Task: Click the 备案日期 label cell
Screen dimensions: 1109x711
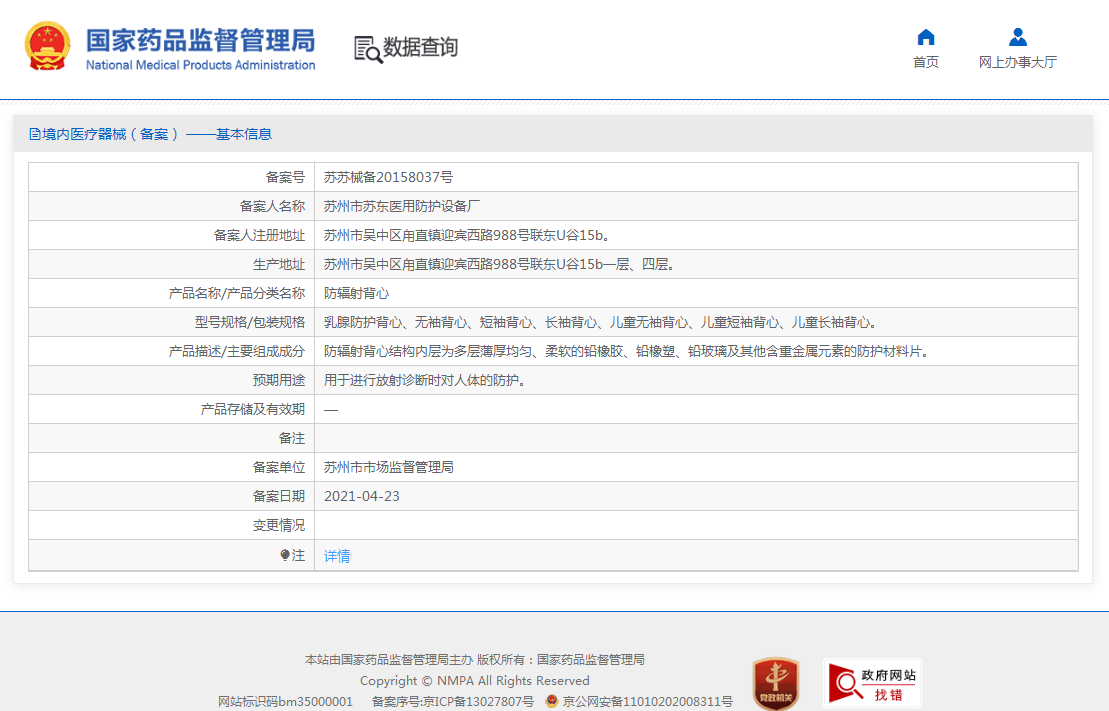Action: 171,496
